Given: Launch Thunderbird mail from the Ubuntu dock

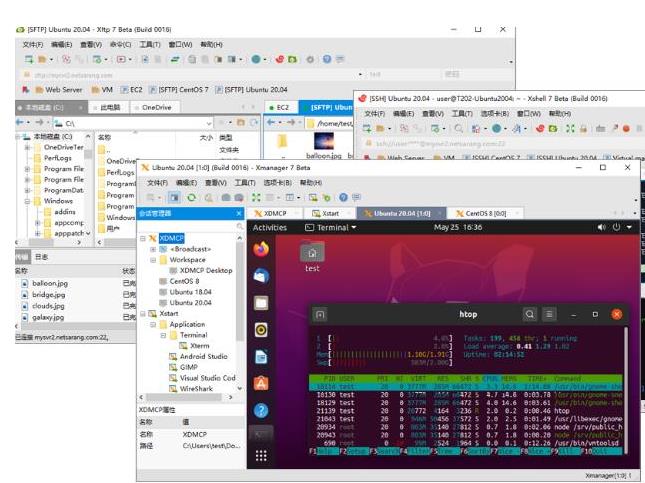Looking at the screenshot, I should click(x=261, y=276).
